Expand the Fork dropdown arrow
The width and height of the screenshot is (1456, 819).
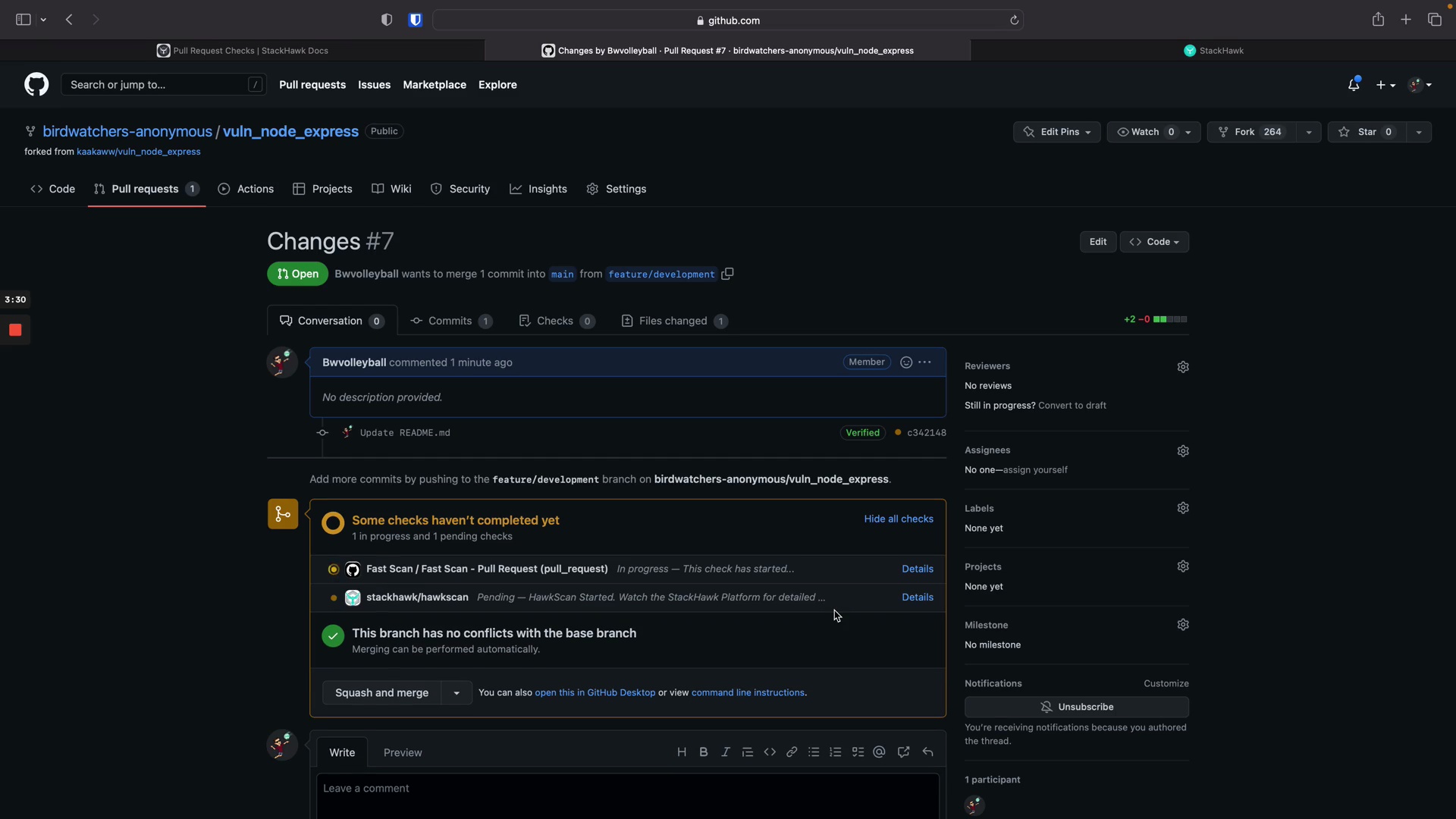[x=1309, y=131]
